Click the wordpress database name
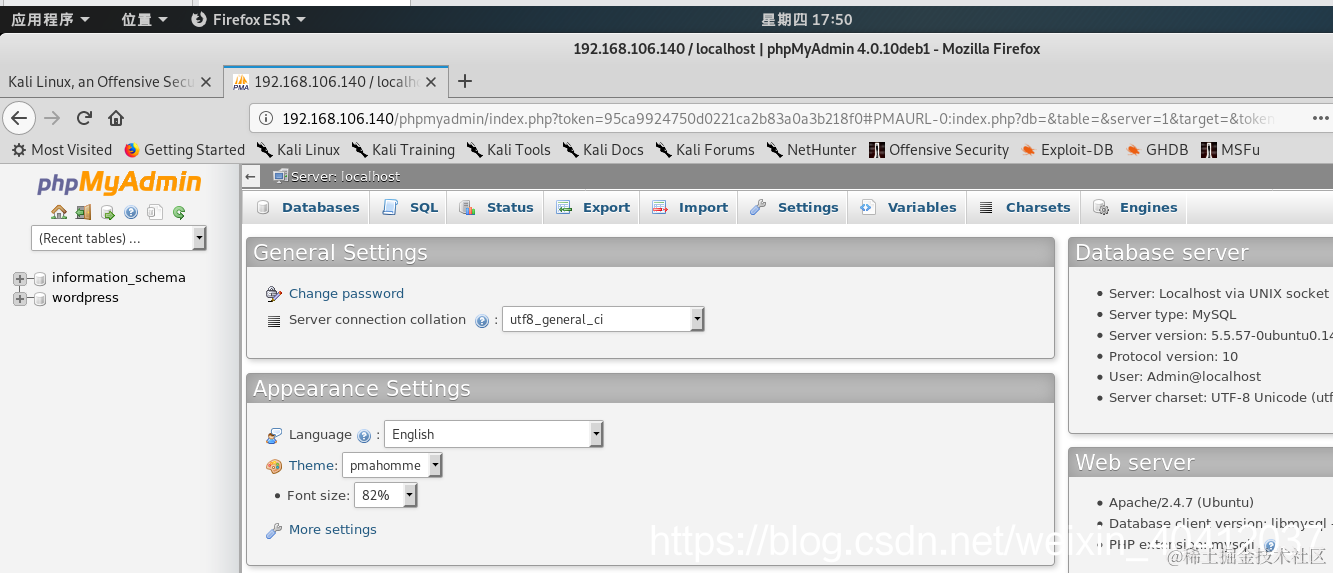Image resolution: width=1333 pixels, height=573 pixels. pyautogui.click(x=85, y=298)
